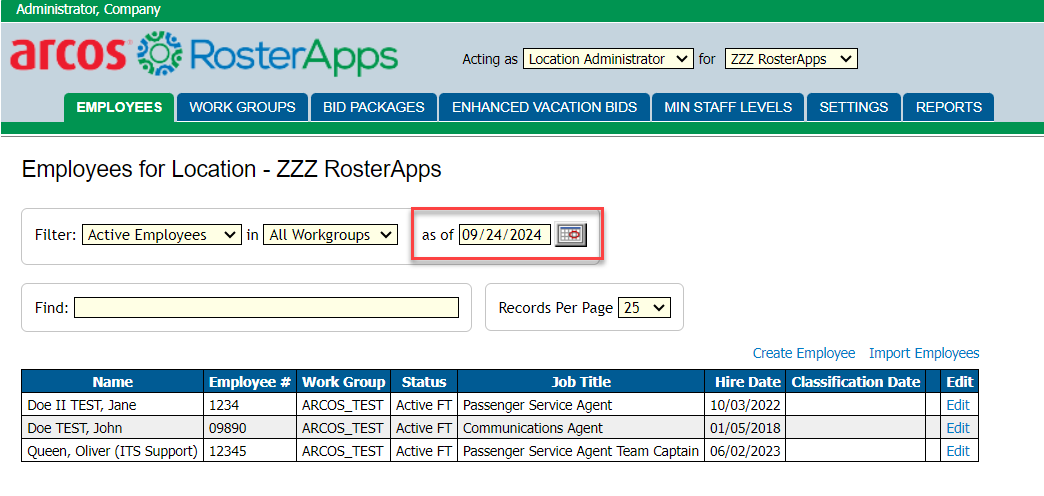The width and height of the screenshot is (1044, 496).
Task: Select the Min Staff Levels tab
Action: tap(728, 107)
